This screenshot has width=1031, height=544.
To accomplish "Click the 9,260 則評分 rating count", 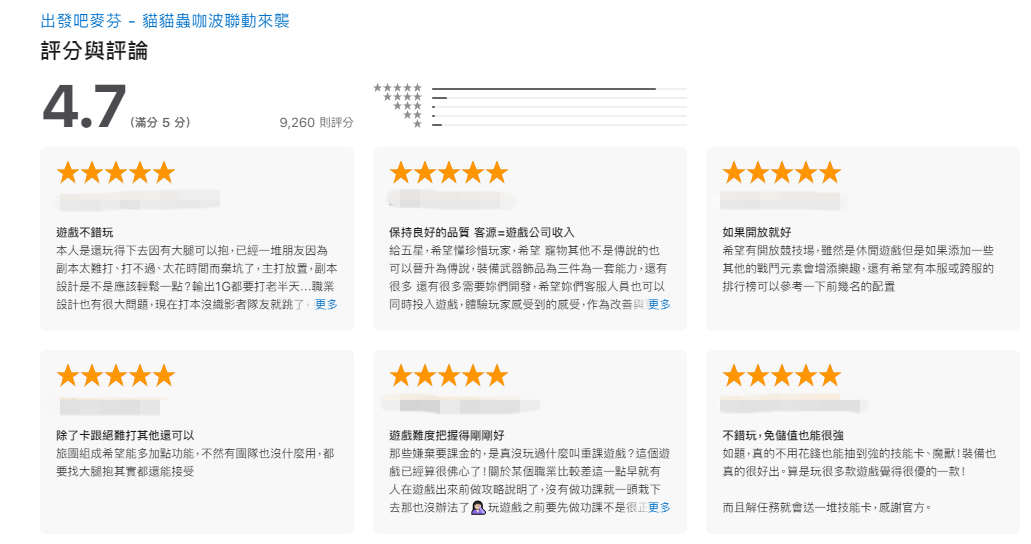I will point(317,123).
